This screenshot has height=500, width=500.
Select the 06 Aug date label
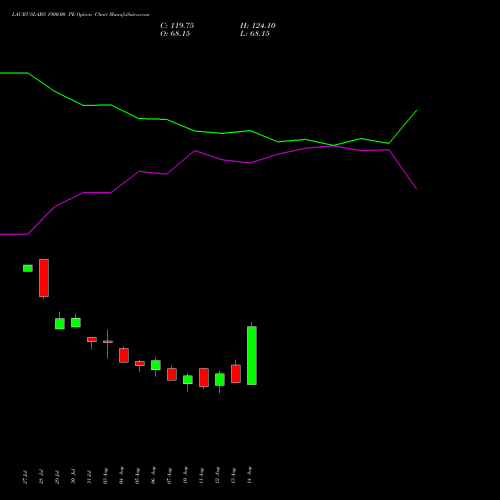[153, 476]
